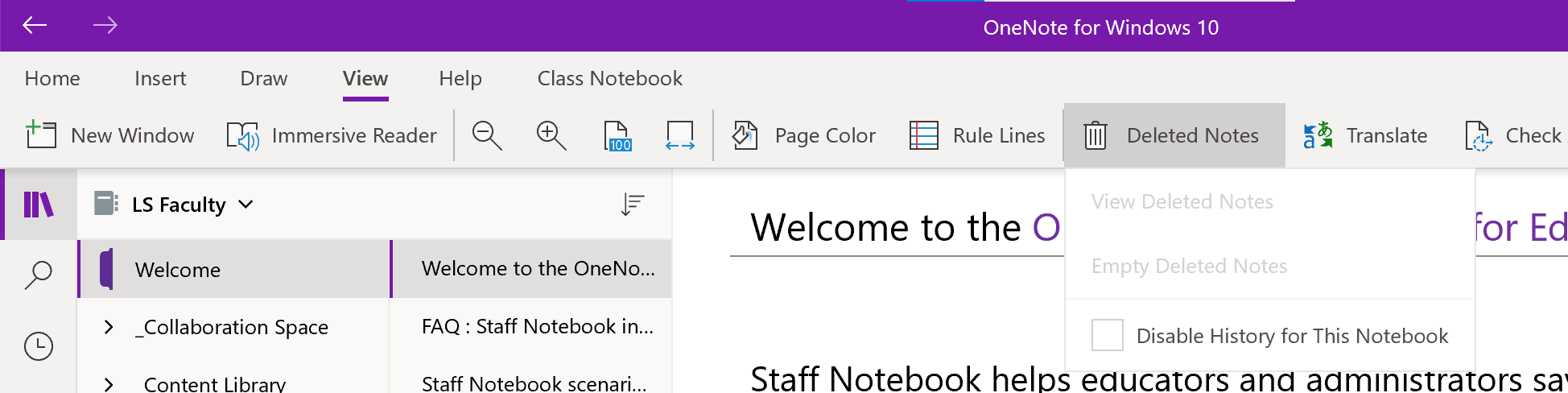Set zoom to 100 percent
The height and width of the screenshot is (393, 1568).
pyautogui.click(x=617, y=135)
